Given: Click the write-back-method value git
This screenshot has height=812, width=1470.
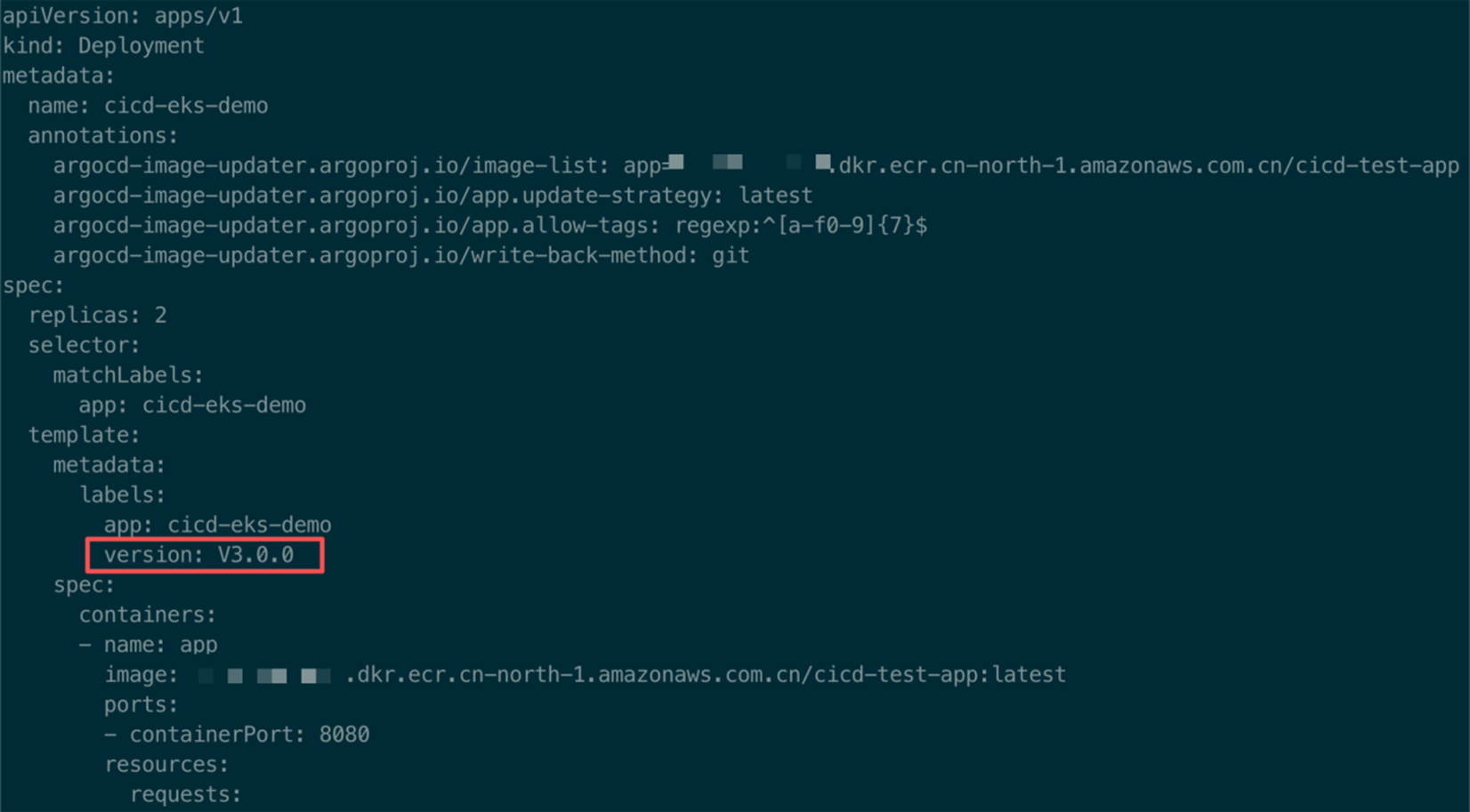Looking at the screenshot, I should pos(731,255).
